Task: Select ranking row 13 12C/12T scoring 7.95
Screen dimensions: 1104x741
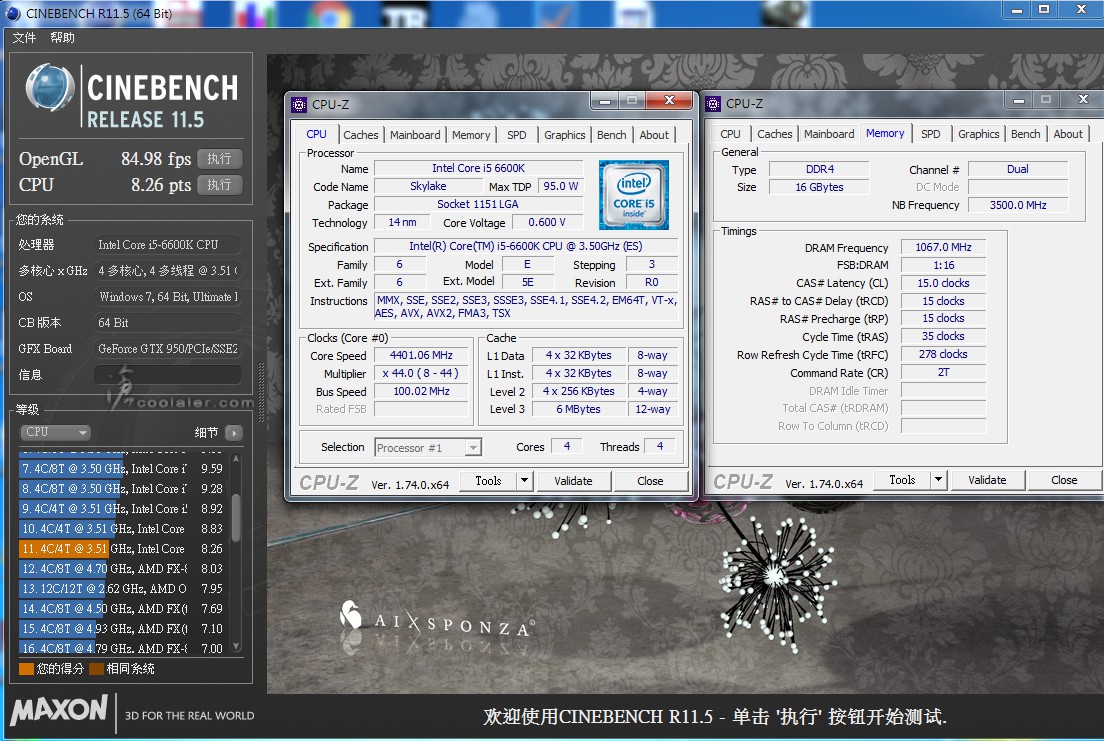Action: 122,589
